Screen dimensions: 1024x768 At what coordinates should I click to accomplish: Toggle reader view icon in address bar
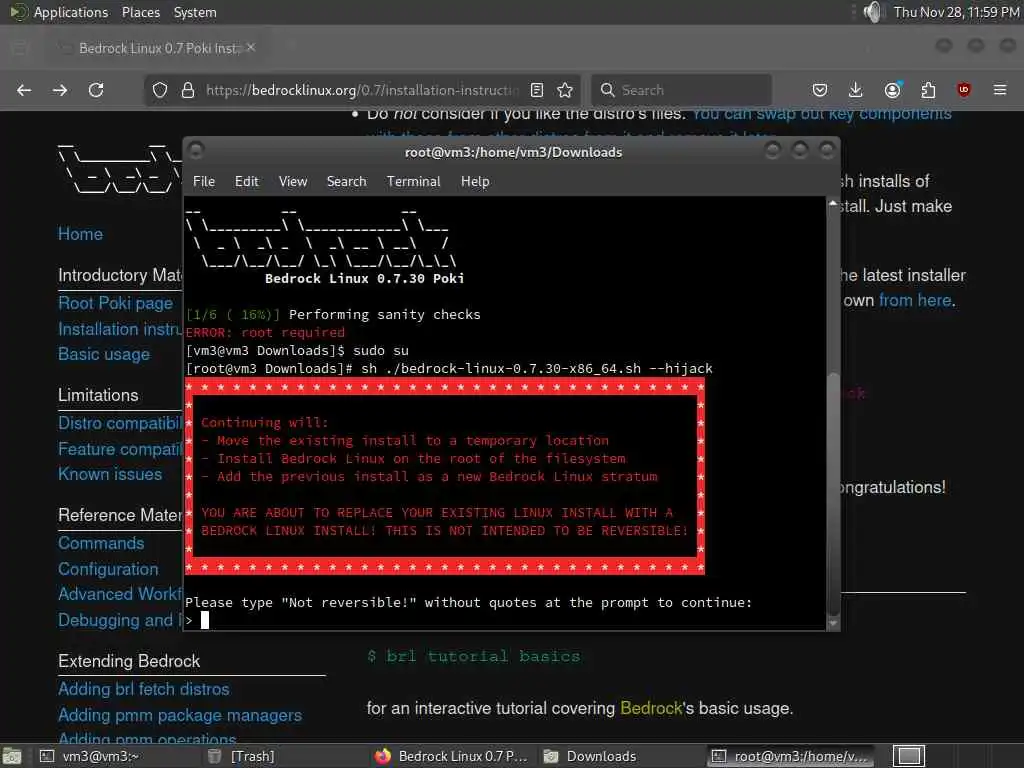coord(537,90)
